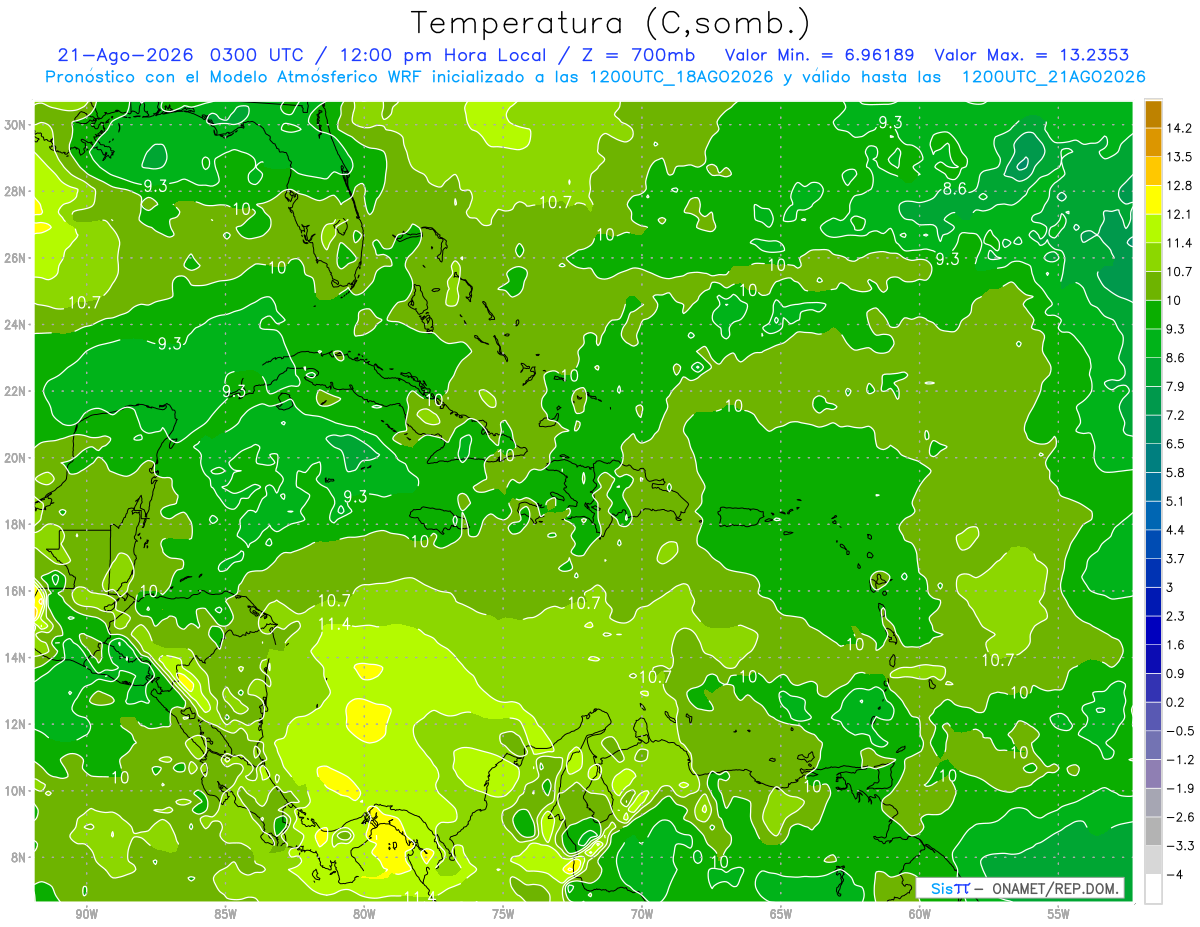Image resolution: width=1200 pixels, height=927 pixels.
Task: Click the '85W' longitude axis label
Action: (225, 914)
